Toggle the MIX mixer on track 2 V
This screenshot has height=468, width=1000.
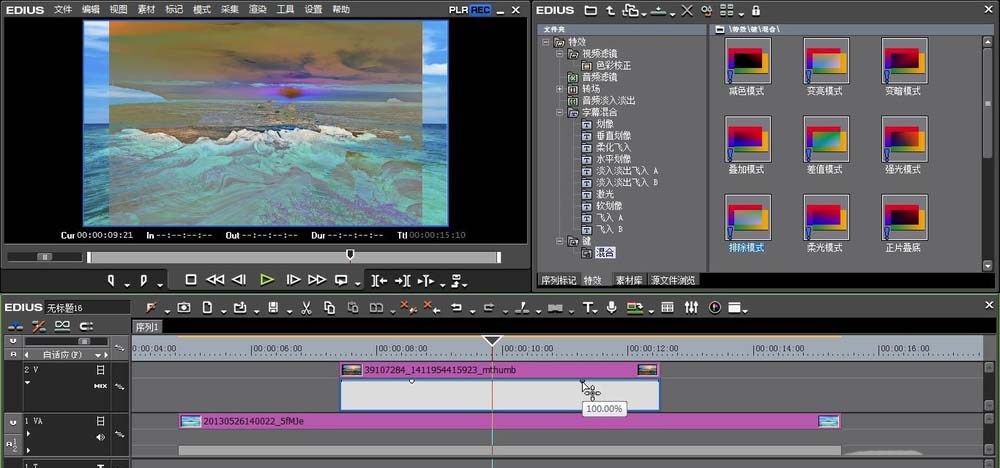(x=100, y=385)
